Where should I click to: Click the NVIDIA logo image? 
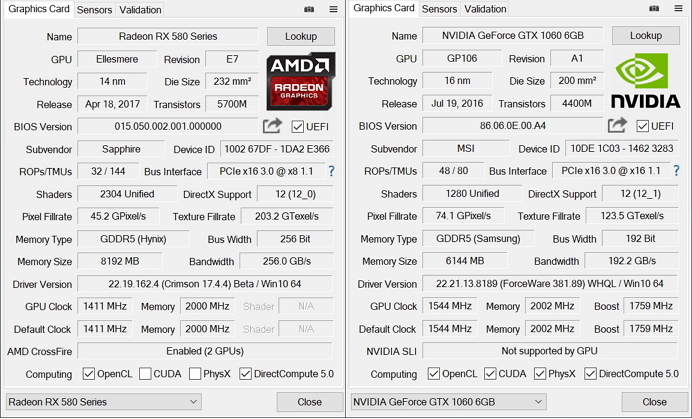tap(646, 80)
